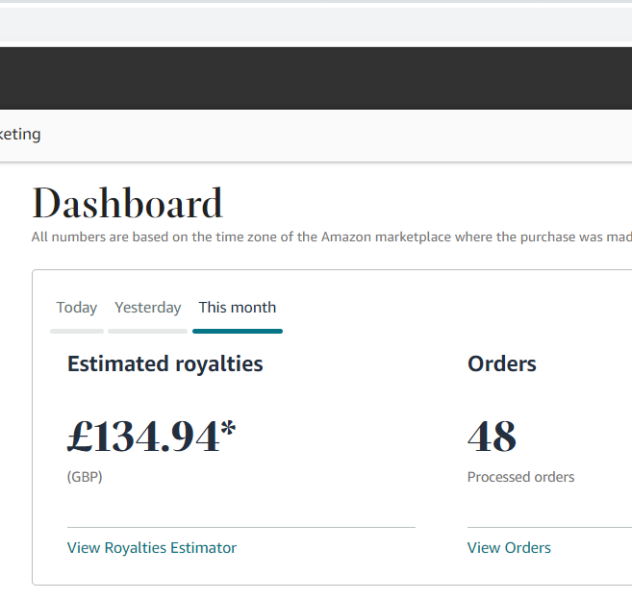Screen dimensions: 632x600
Task: Select the 48 processed orders number
Action: point(492,437)
